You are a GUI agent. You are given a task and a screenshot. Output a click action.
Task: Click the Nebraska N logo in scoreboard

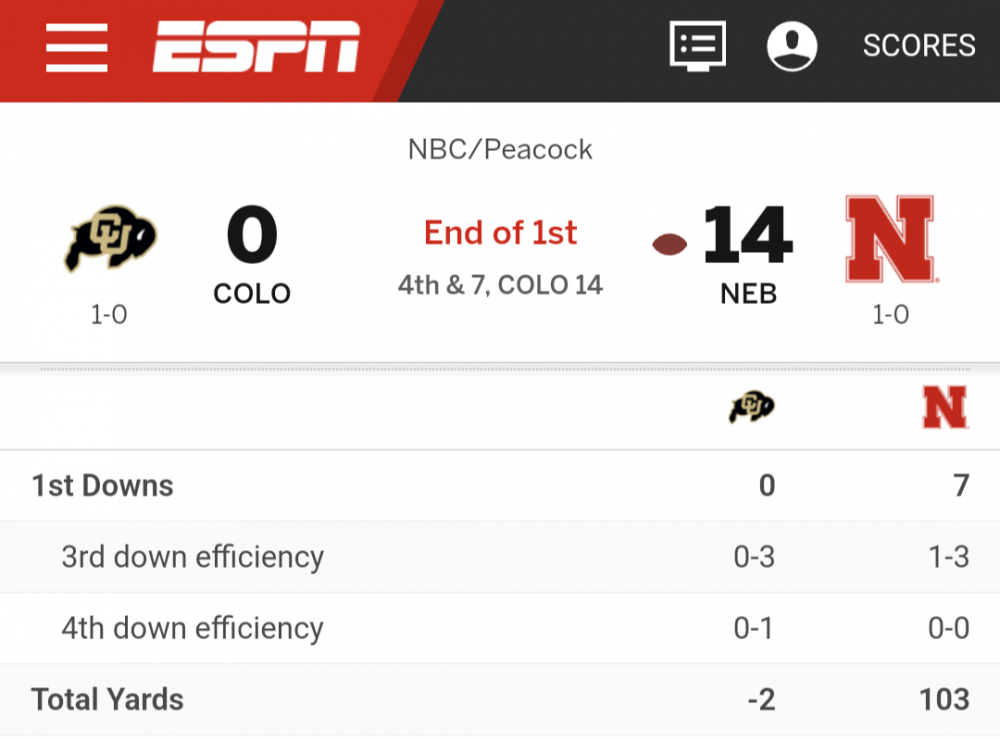[890, 240]
